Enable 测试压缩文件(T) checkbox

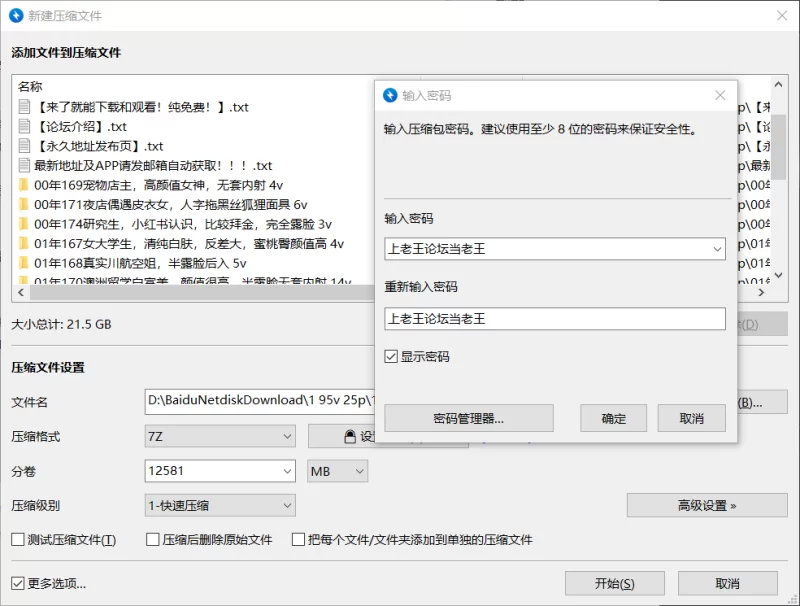(x=18, y=539)
